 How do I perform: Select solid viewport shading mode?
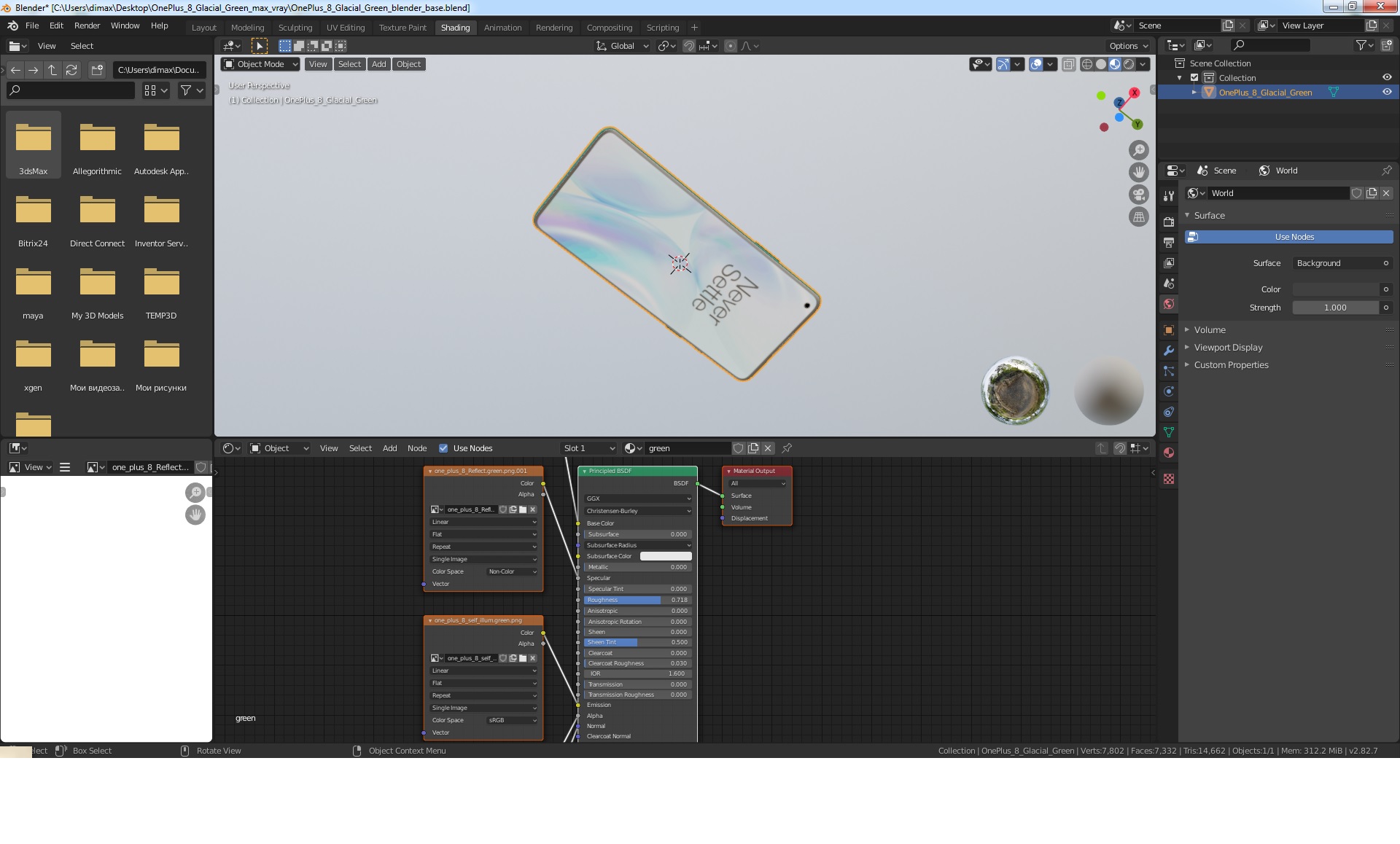[1101, 64]
